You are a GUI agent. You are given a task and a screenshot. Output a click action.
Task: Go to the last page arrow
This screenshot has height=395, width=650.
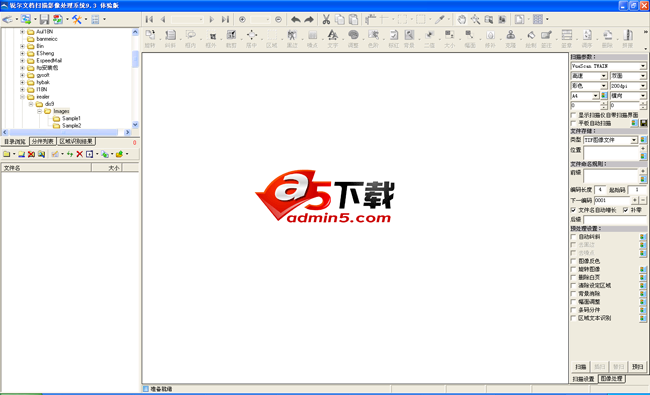pyautogui.click(x=225, y=19)
